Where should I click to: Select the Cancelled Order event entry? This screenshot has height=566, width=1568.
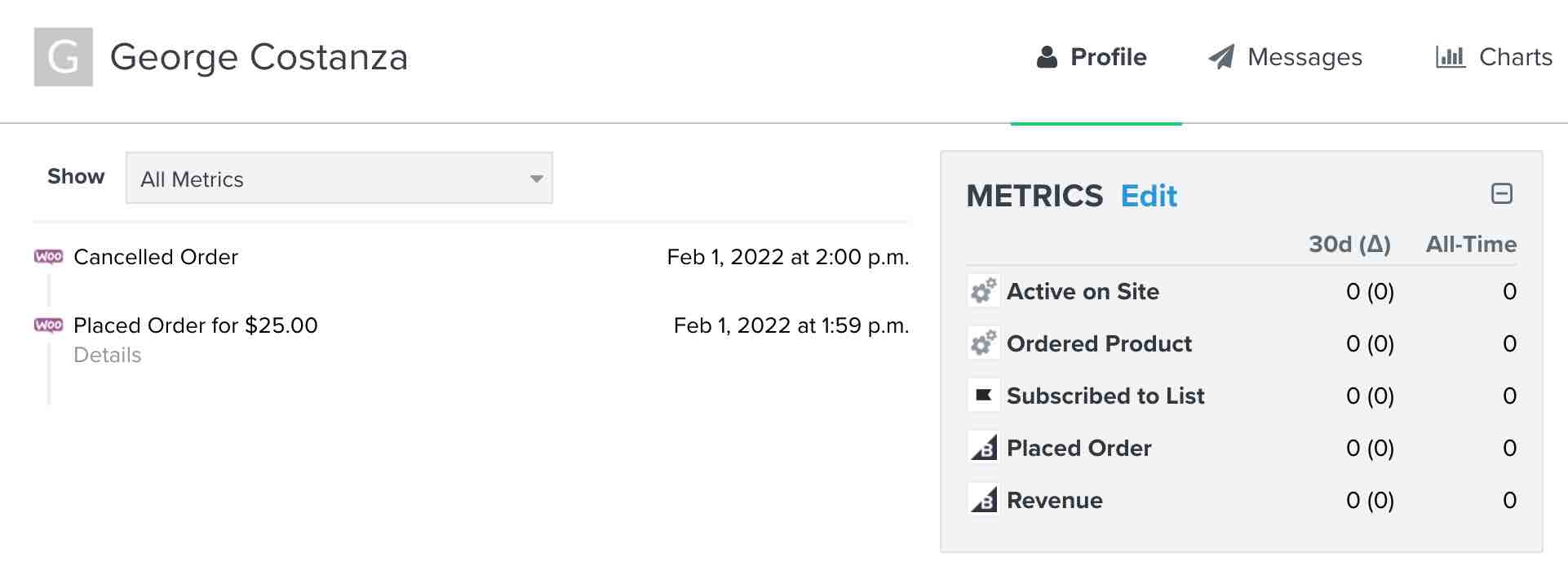(x=156, y=258)
